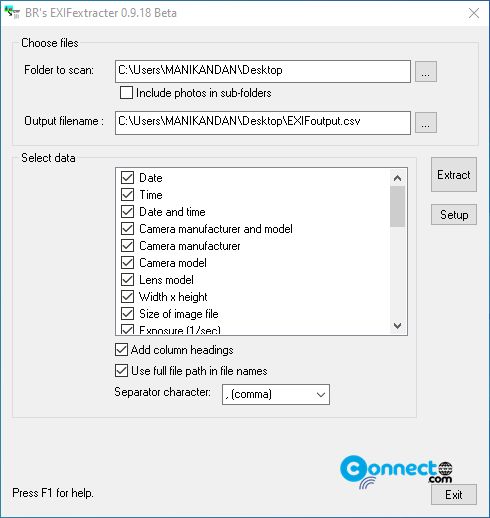Open the Setup dialog

coord(454,215)
